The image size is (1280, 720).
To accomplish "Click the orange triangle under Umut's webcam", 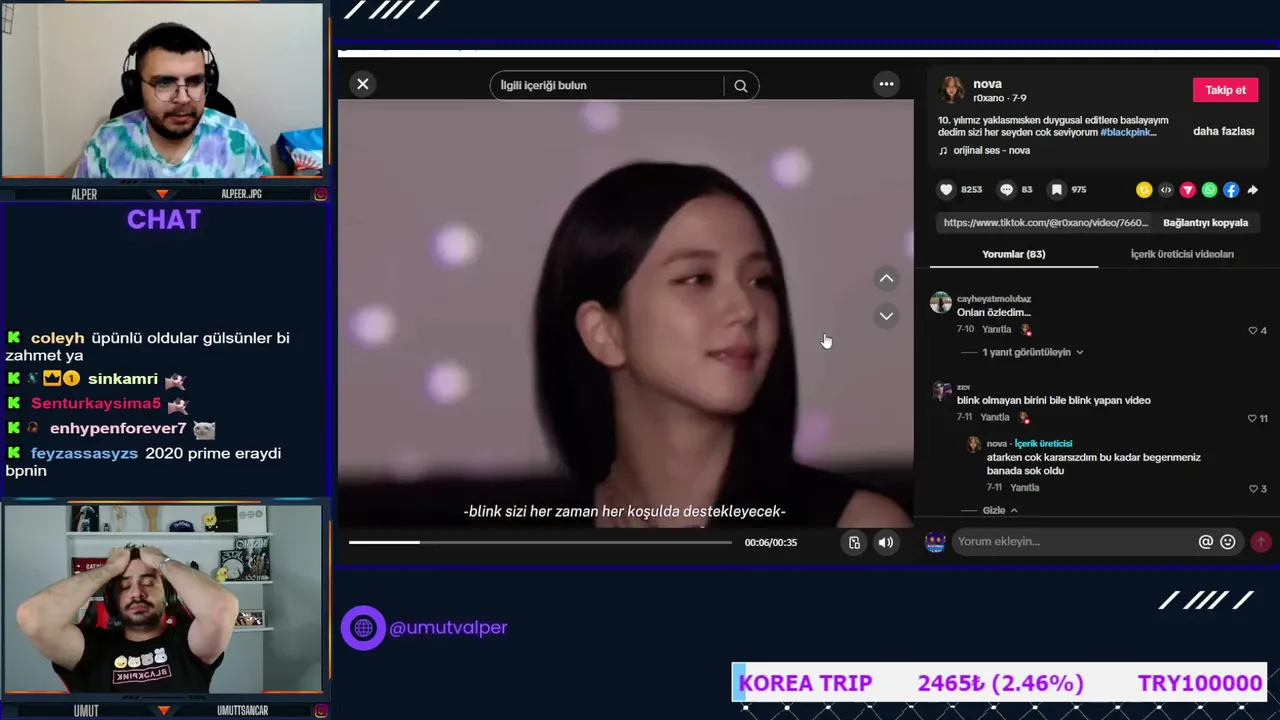I will (x=162, y=711).
